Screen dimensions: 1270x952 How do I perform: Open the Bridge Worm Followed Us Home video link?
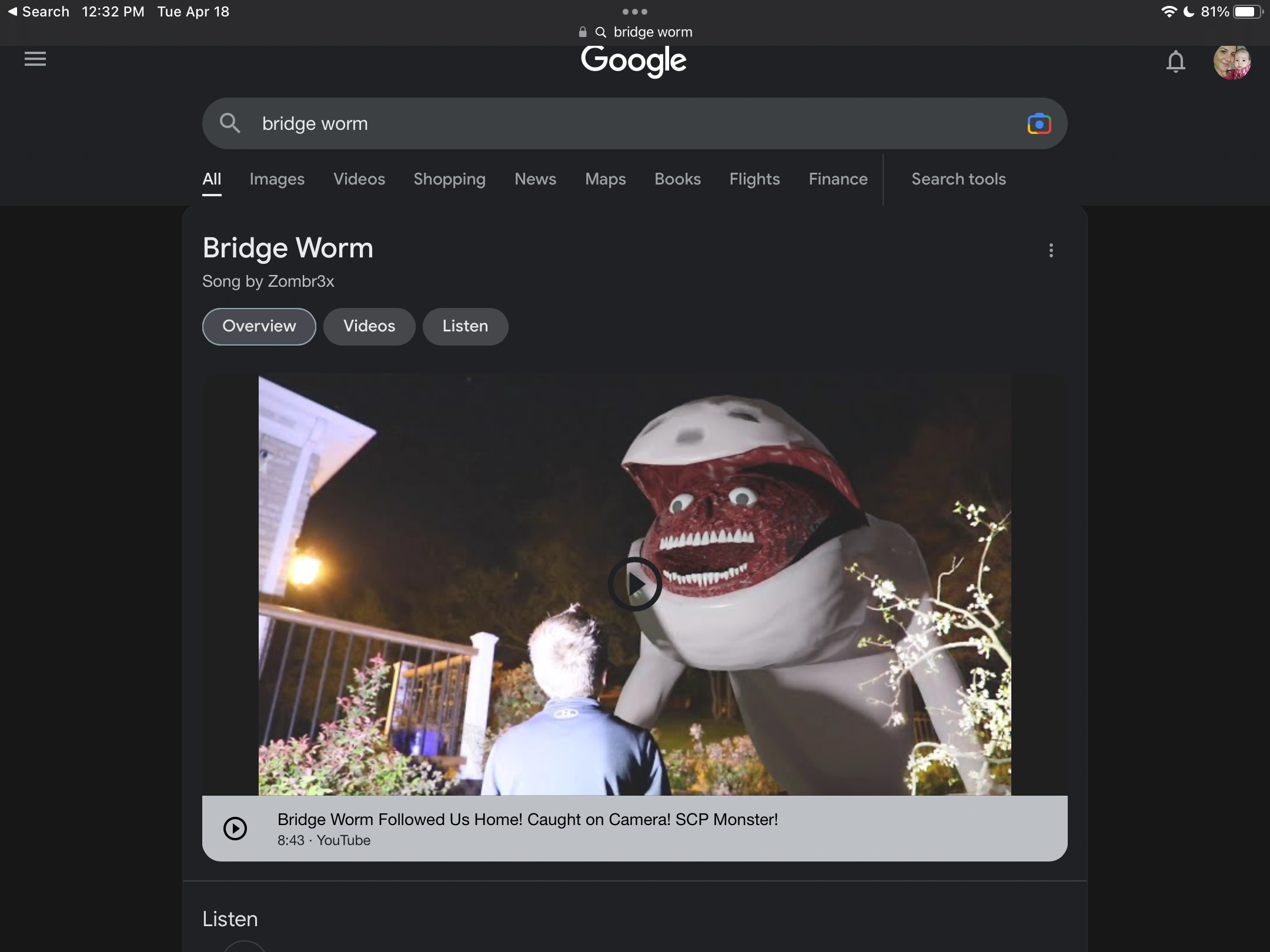(x=527, y=820)
